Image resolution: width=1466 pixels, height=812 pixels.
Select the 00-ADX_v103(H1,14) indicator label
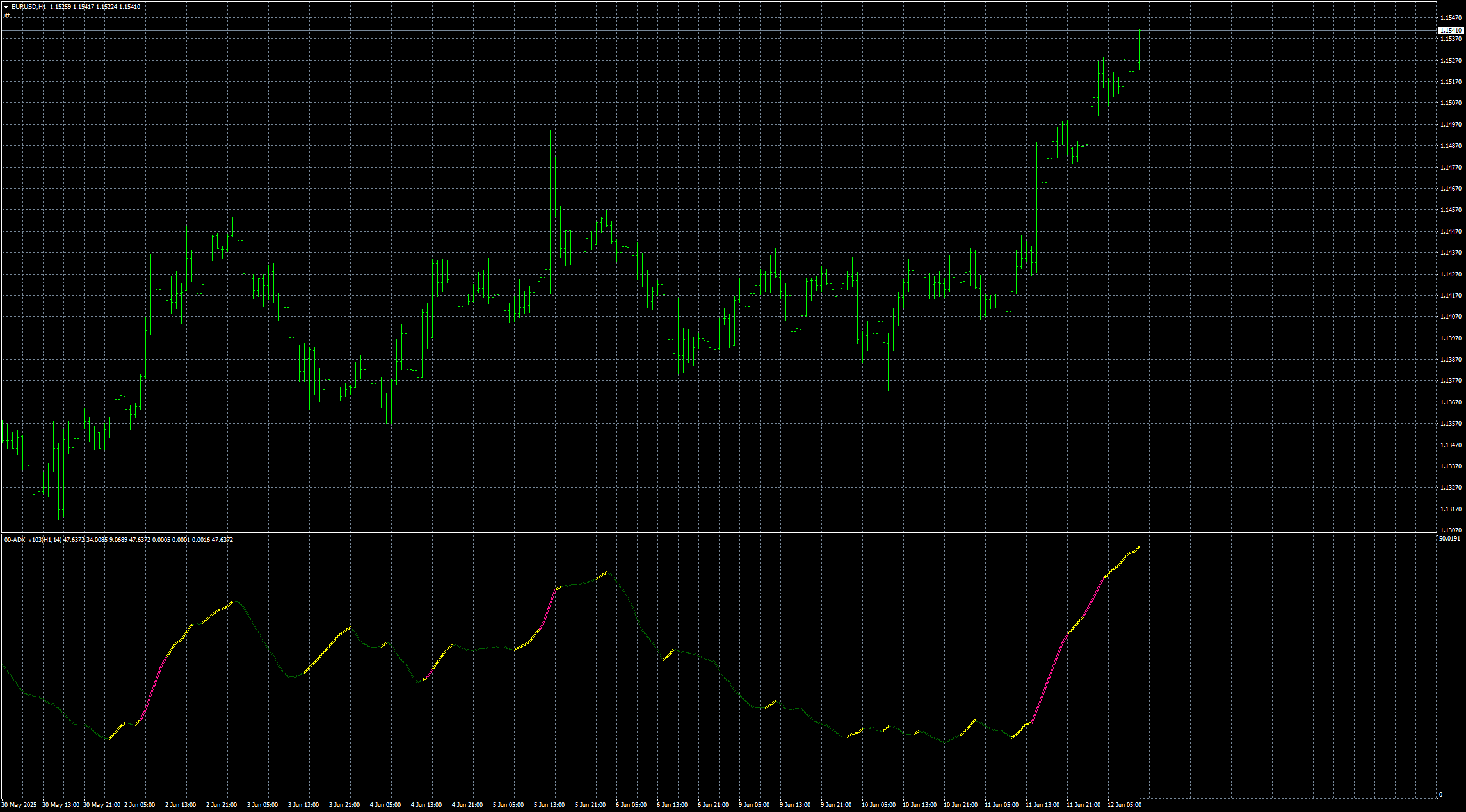pos(33,540)
